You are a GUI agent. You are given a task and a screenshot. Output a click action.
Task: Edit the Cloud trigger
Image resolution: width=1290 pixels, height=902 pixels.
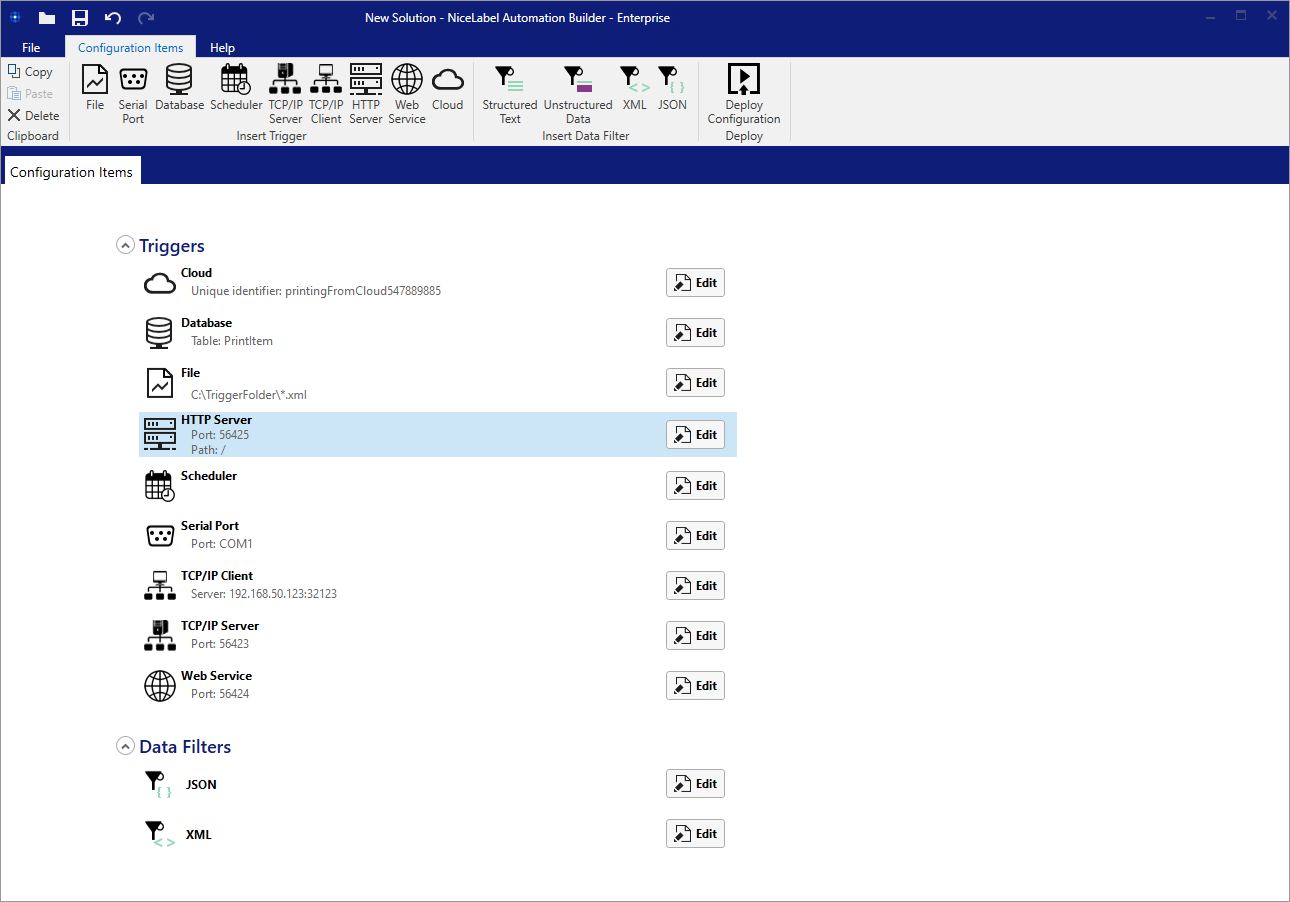[695, 283]
